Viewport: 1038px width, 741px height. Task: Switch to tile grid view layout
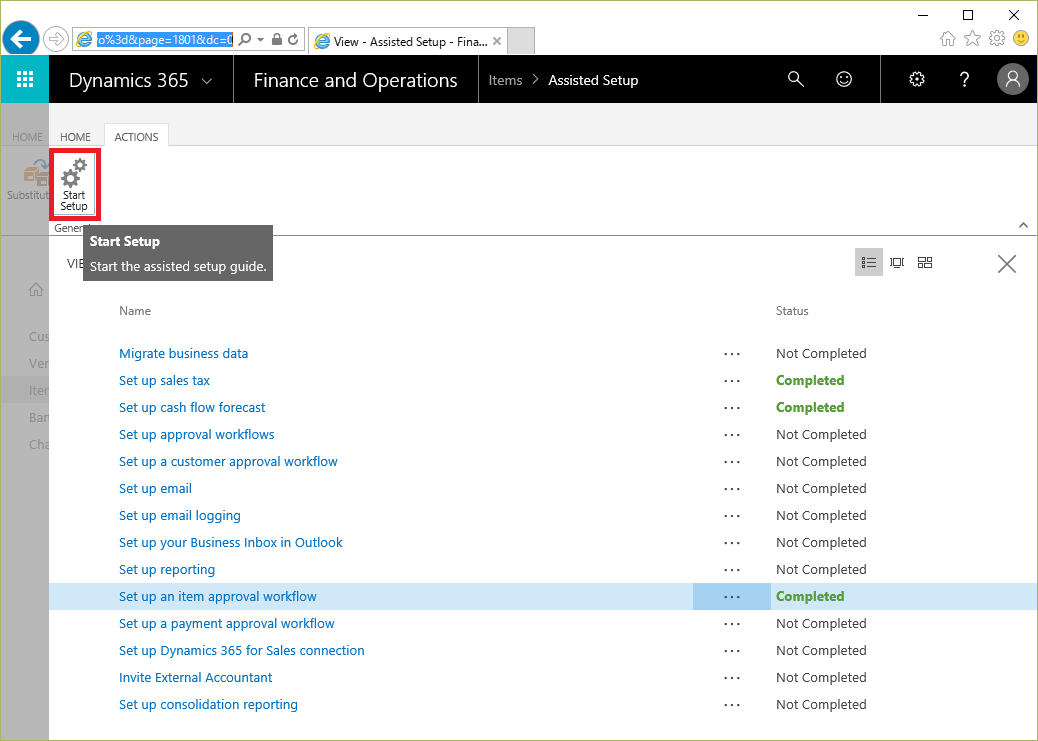[925, 263]
